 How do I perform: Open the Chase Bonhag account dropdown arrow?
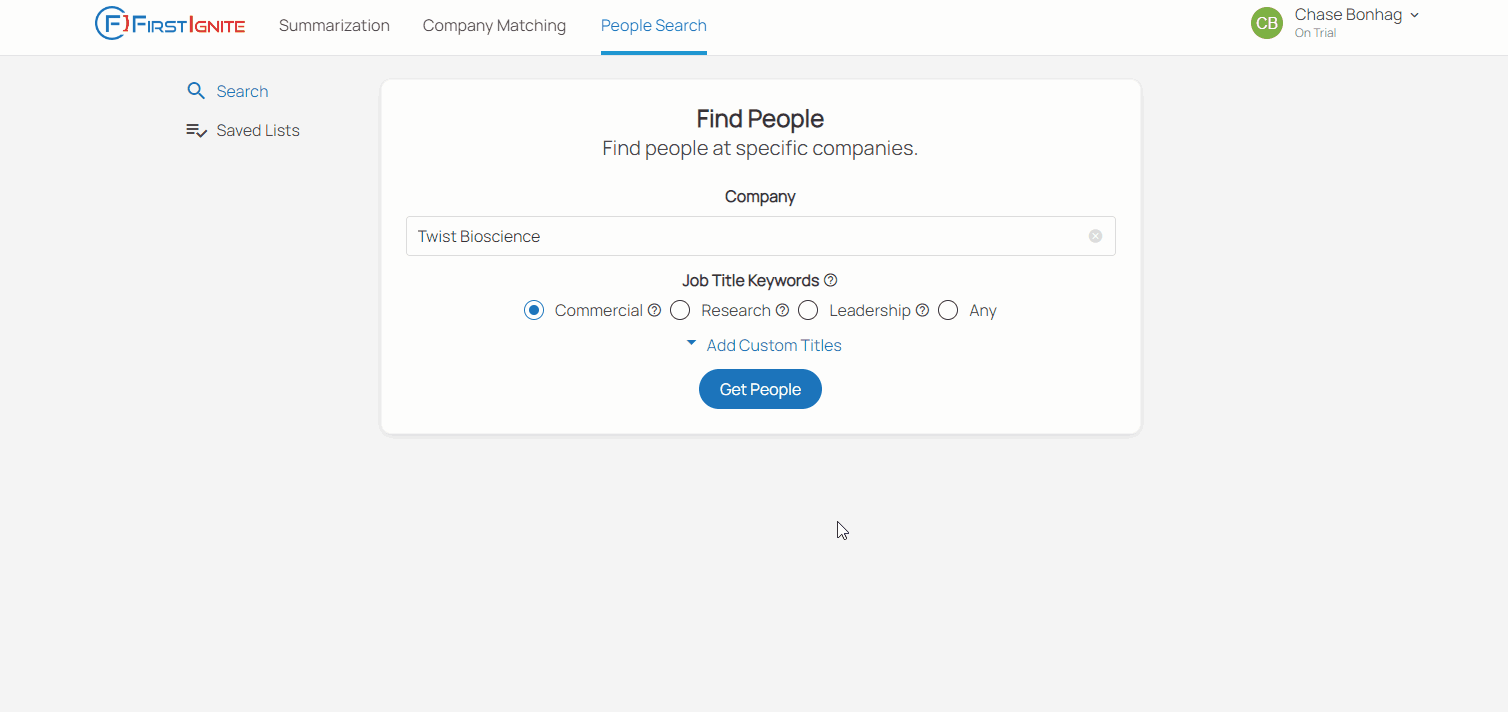[1415, 15]
